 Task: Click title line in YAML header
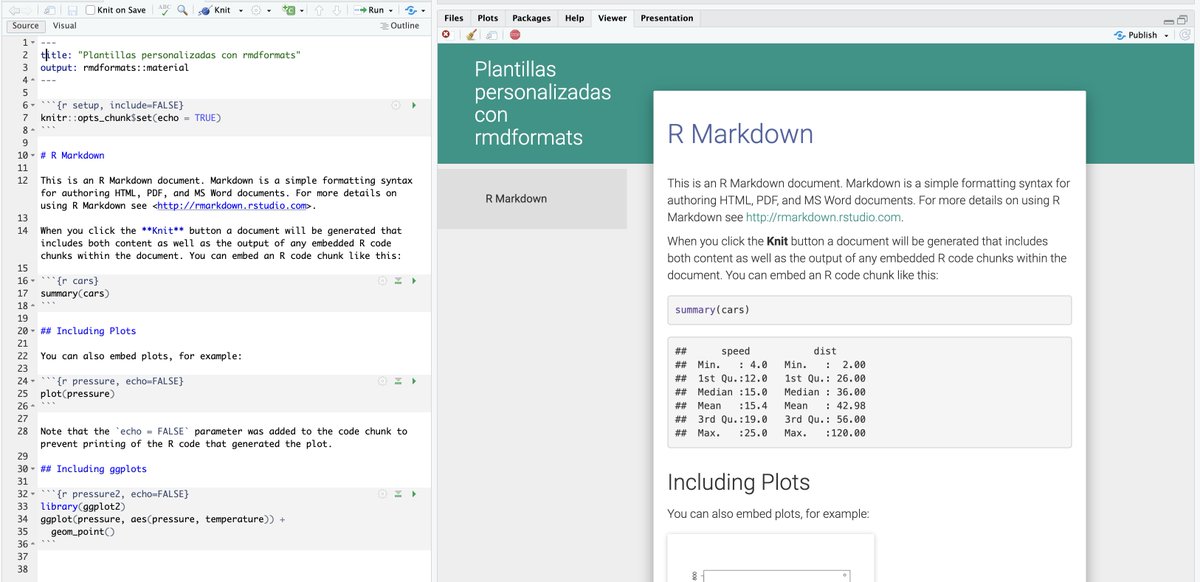point(170,55)
